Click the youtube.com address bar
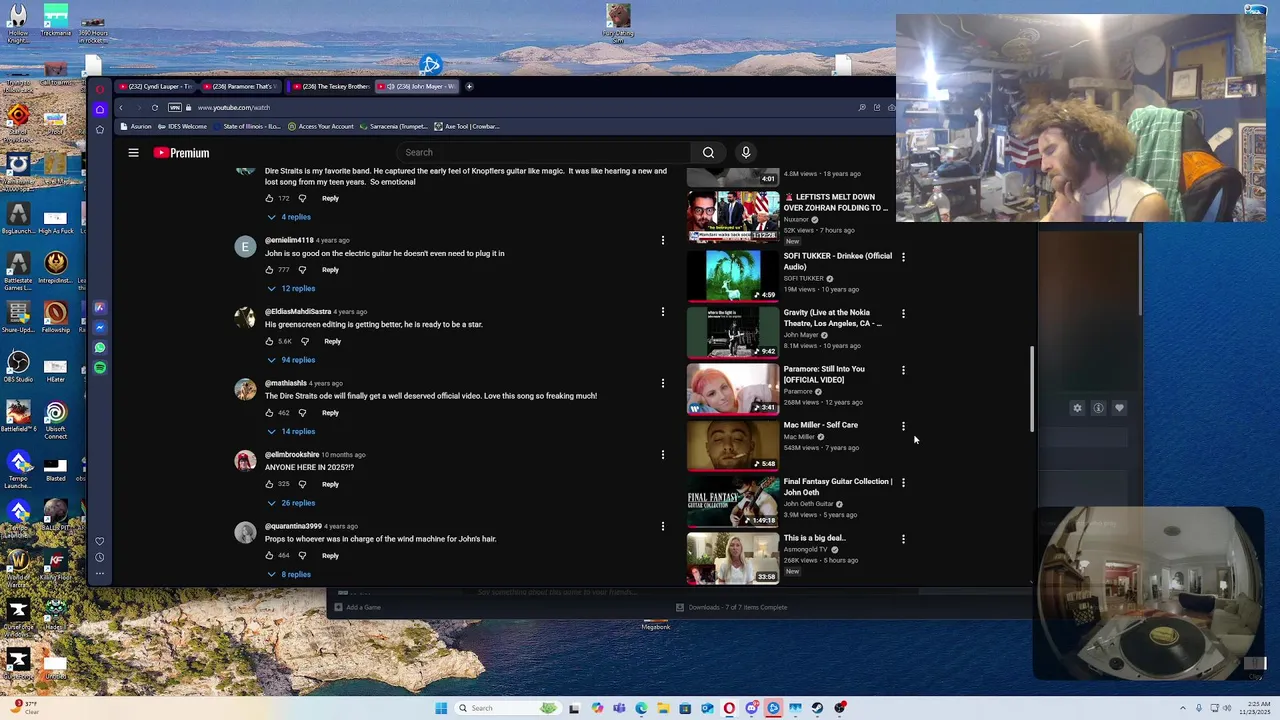 point(234,107)
